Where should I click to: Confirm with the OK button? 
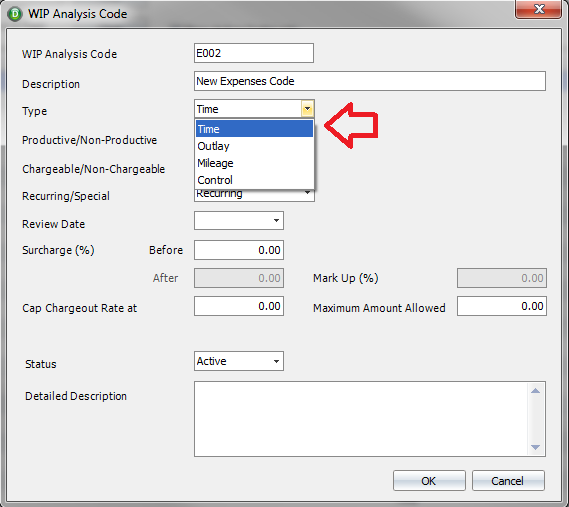[x=429, y=481]
